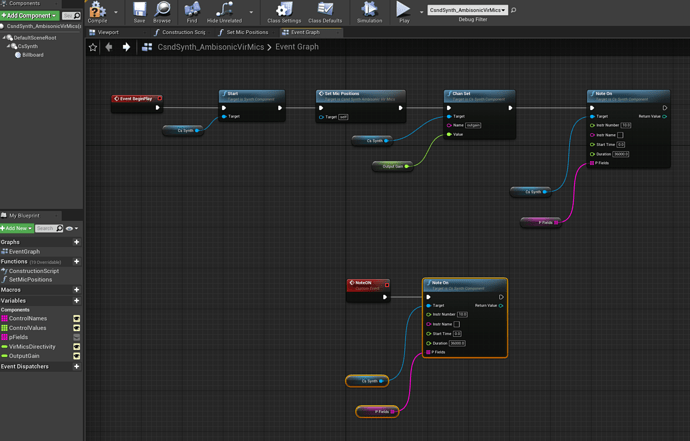
Task: Add a new graph with plus
Action: coord(77,242)
